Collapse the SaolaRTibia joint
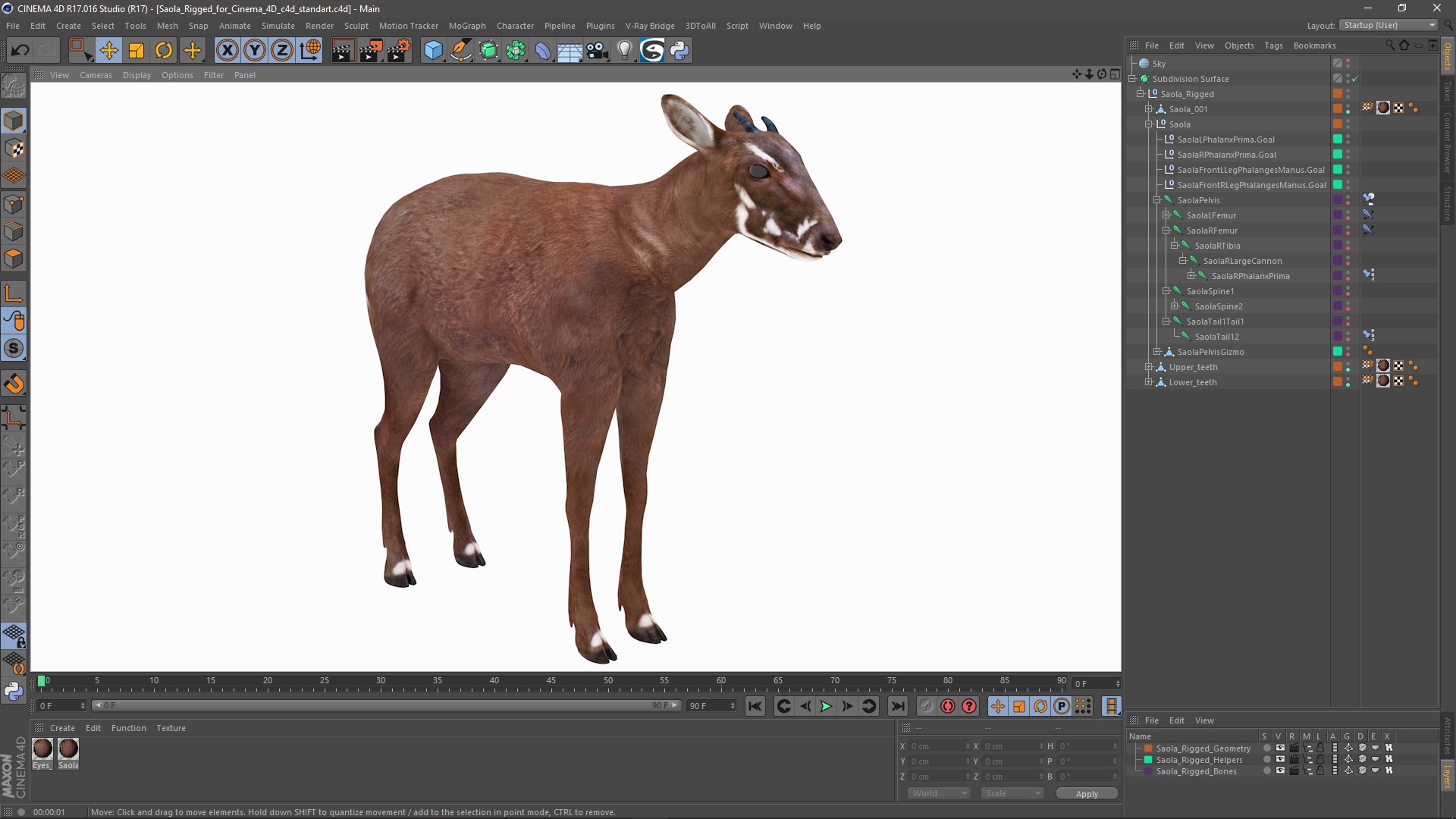The height and width of the screenshot is (819, 1456). [x=1174, y=246]
